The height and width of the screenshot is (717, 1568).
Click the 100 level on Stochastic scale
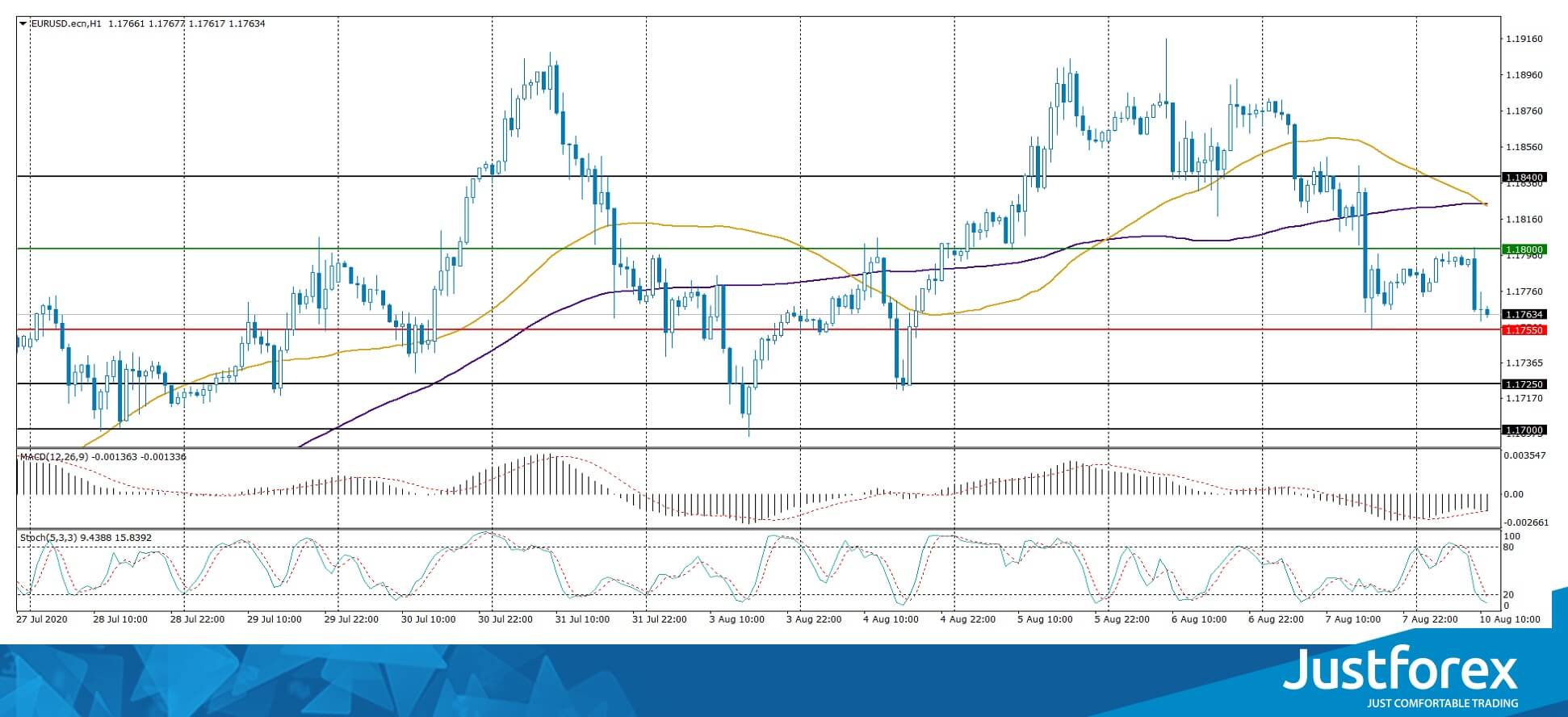(x=1511, y=537)
